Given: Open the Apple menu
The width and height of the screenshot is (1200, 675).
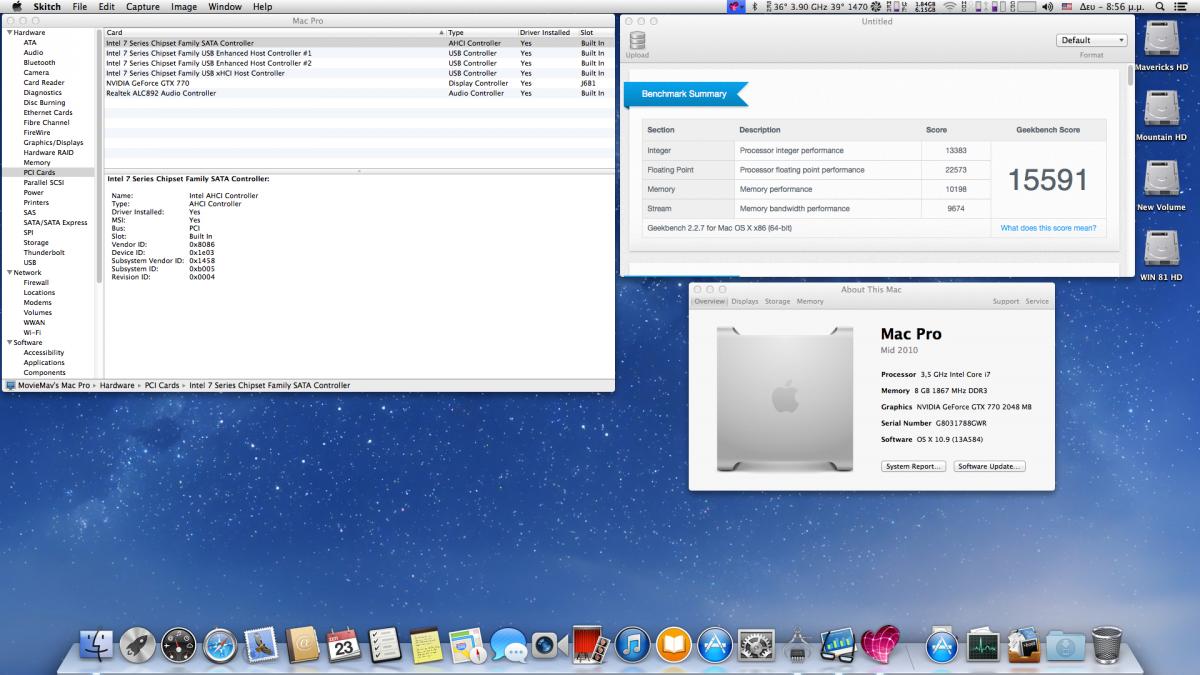Looking at the screenshot, I should (x=17, y=7).
